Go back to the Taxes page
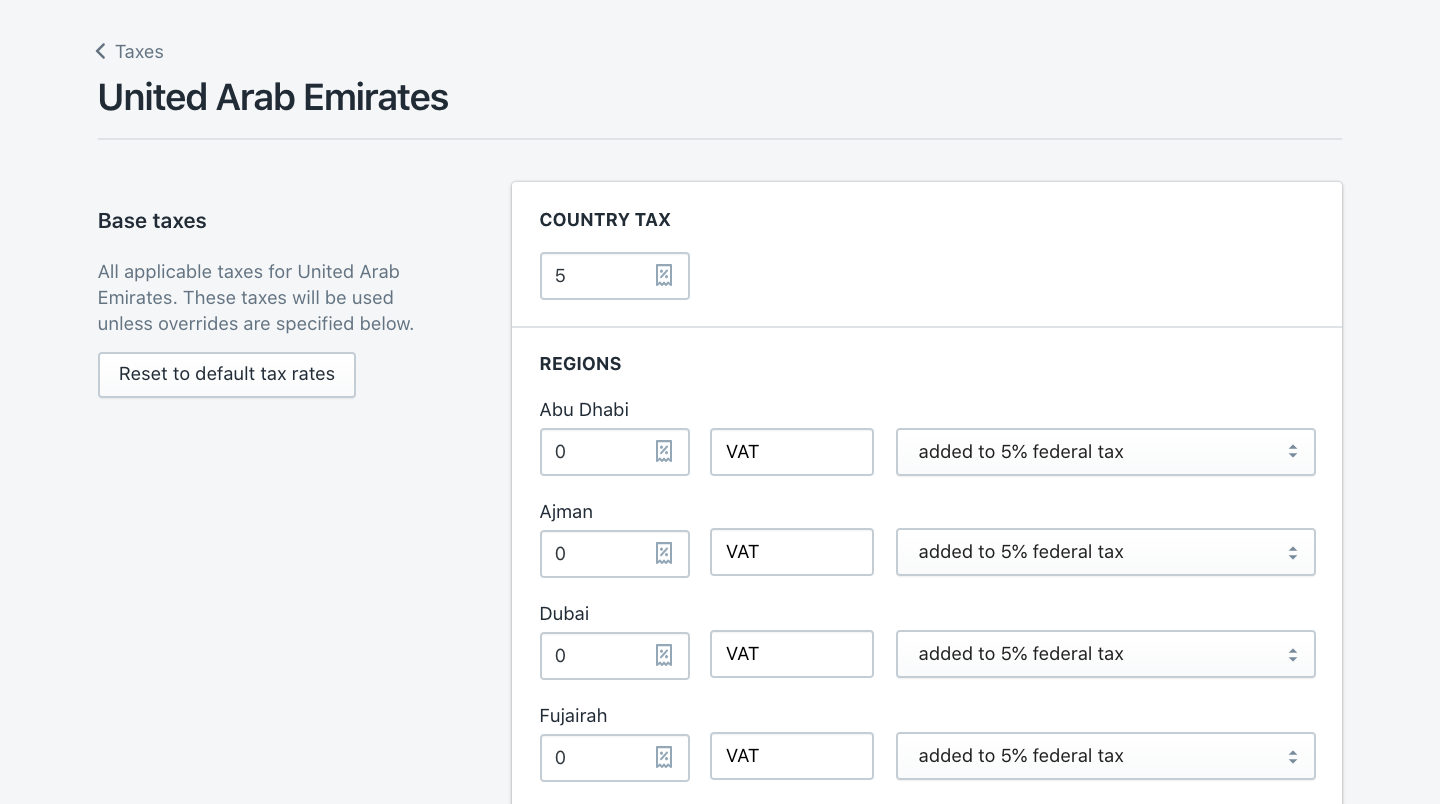This screenshot has height=804, width=1440. click(x=138, y=51)
